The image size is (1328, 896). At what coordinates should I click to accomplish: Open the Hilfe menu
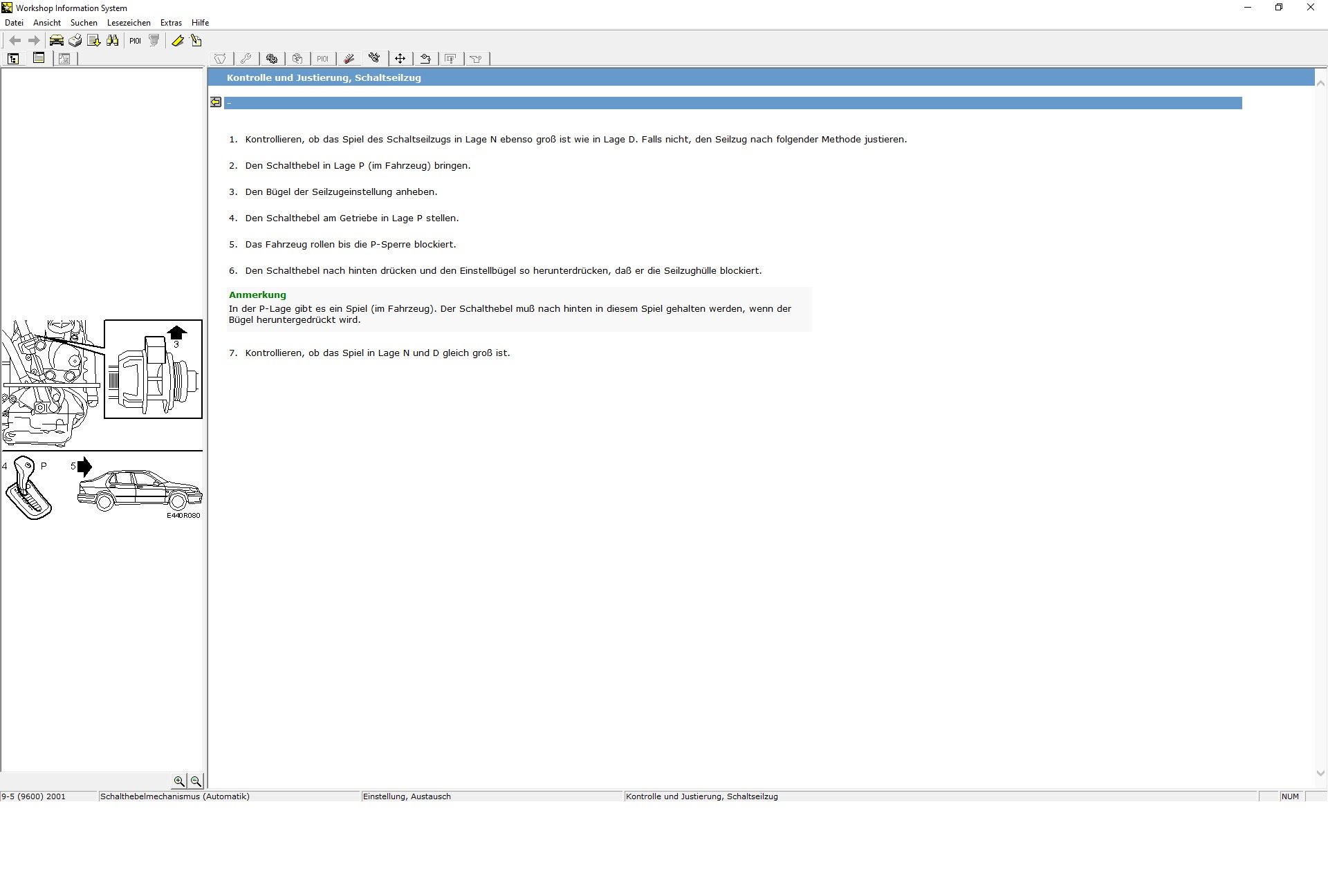click(x=200, y=23)
